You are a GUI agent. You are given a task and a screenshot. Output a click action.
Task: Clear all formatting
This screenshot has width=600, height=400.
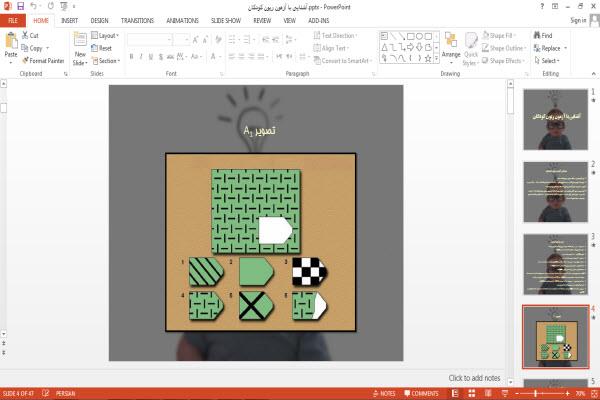pos(218,39)
